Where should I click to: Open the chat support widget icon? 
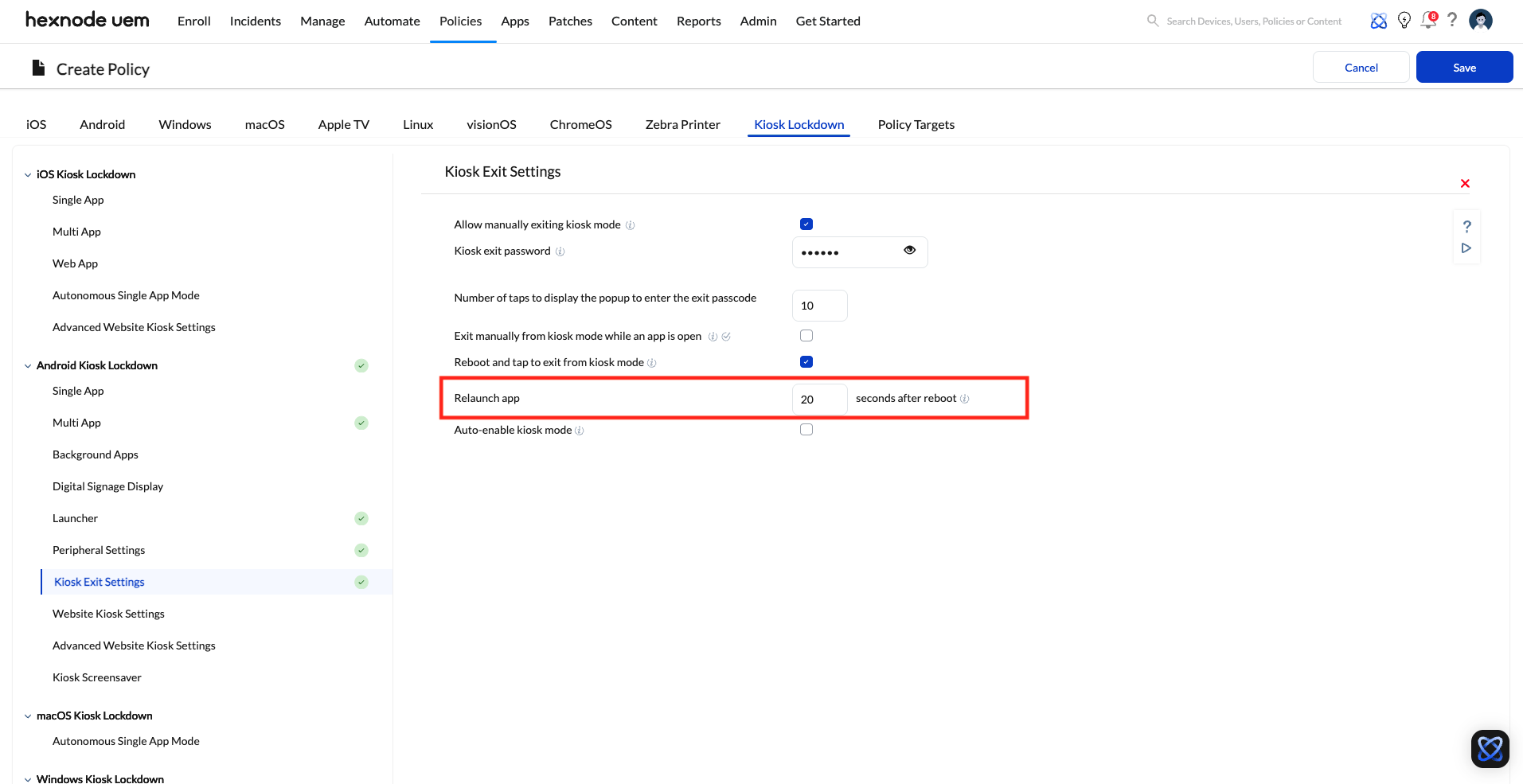(x=1490, y=749)
